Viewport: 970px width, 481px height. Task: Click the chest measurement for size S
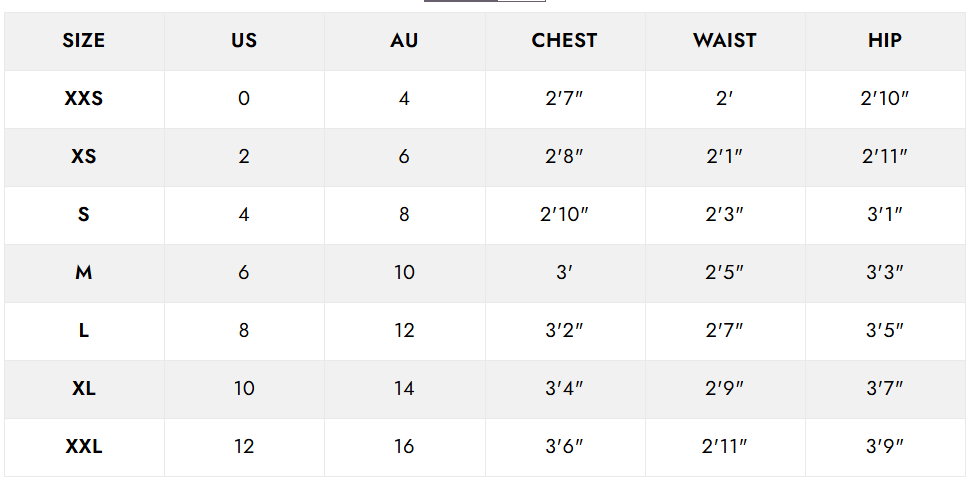point(564,215)
